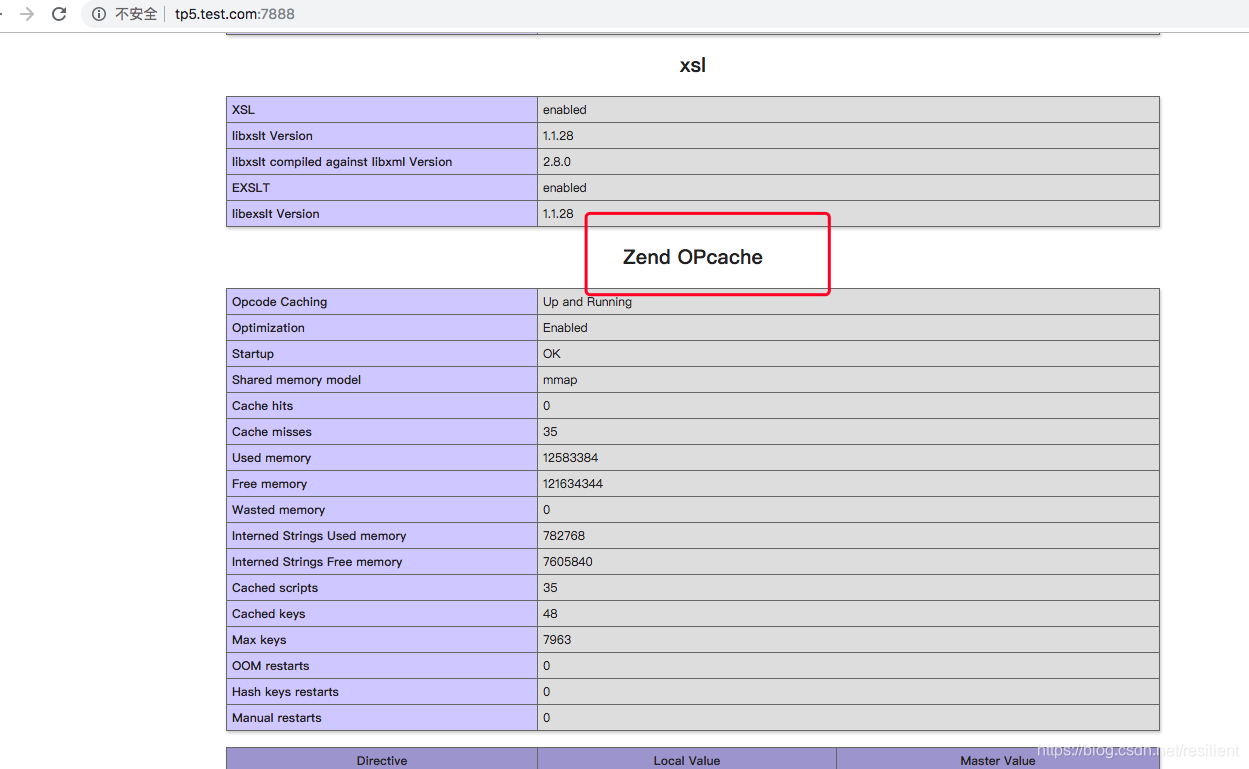Click Interned Strings Used memory label
The width and height of the screenshot is (1249, 769).
coord(319,536)
